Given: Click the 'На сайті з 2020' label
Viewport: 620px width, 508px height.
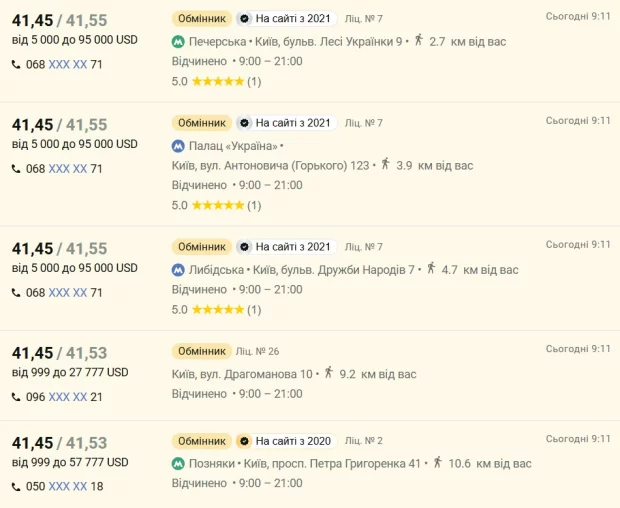Looking at the screenshot, I should pos(292,441).
